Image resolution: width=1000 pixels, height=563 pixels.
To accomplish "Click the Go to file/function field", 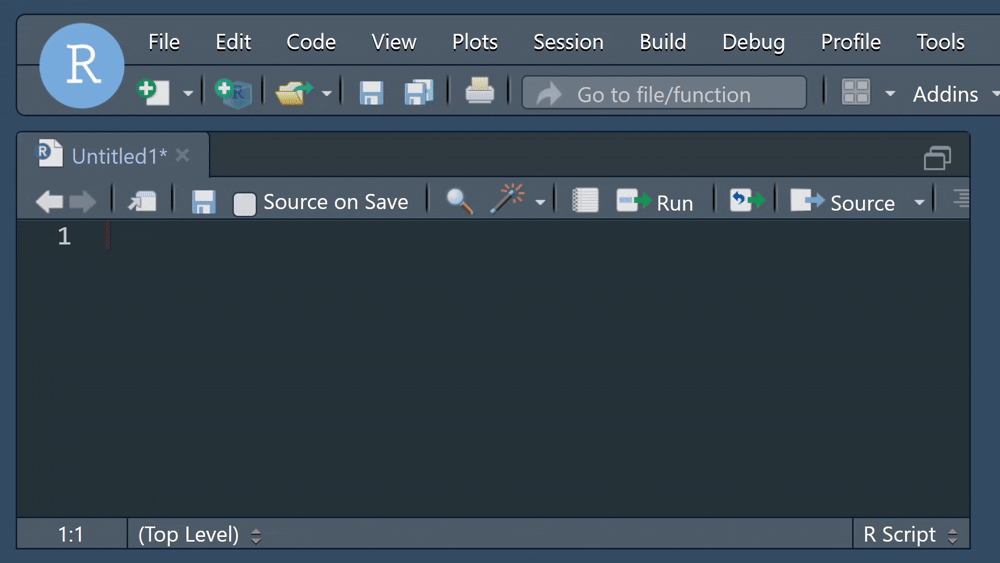I will click(x=664, y=94).
